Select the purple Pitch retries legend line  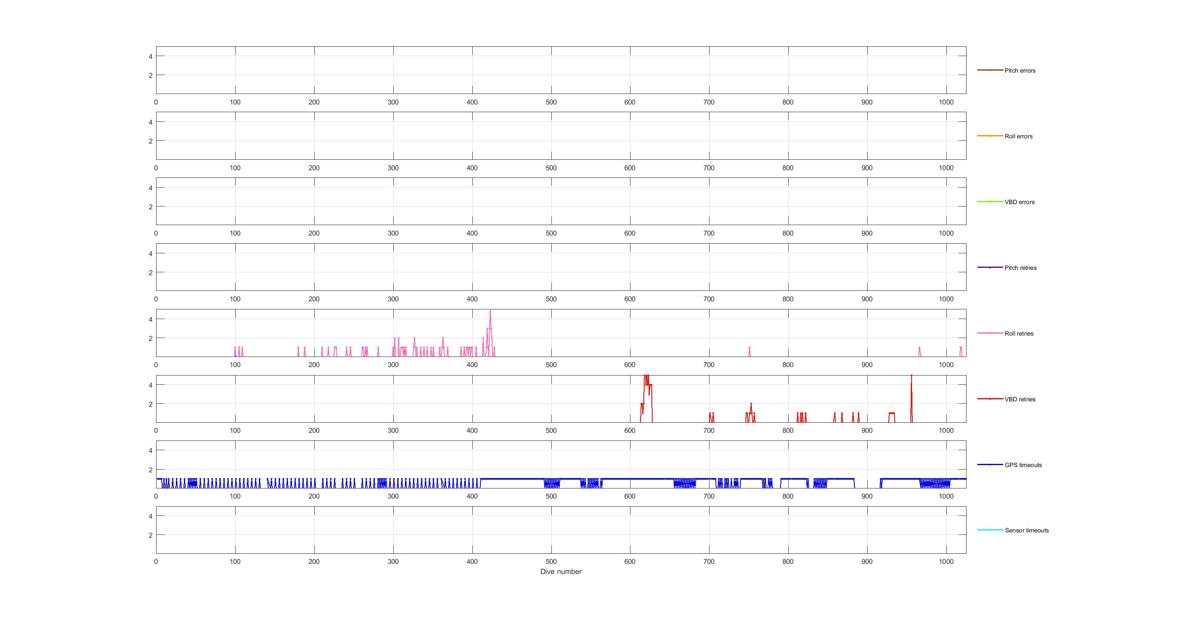(x=989, y=268)
